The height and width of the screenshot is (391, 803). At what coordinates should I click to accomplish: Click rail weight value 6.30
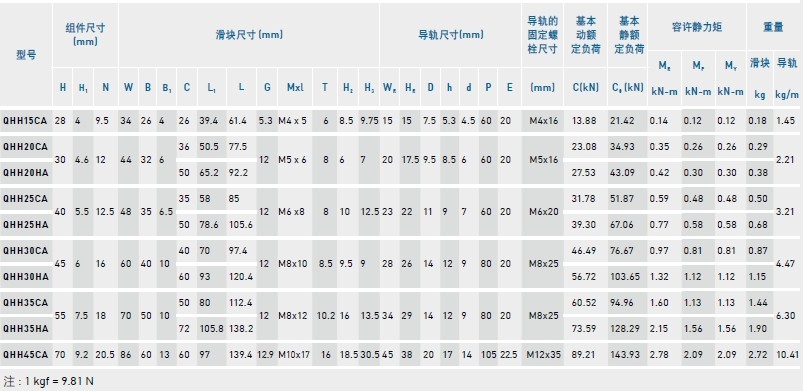coord(786,316)
